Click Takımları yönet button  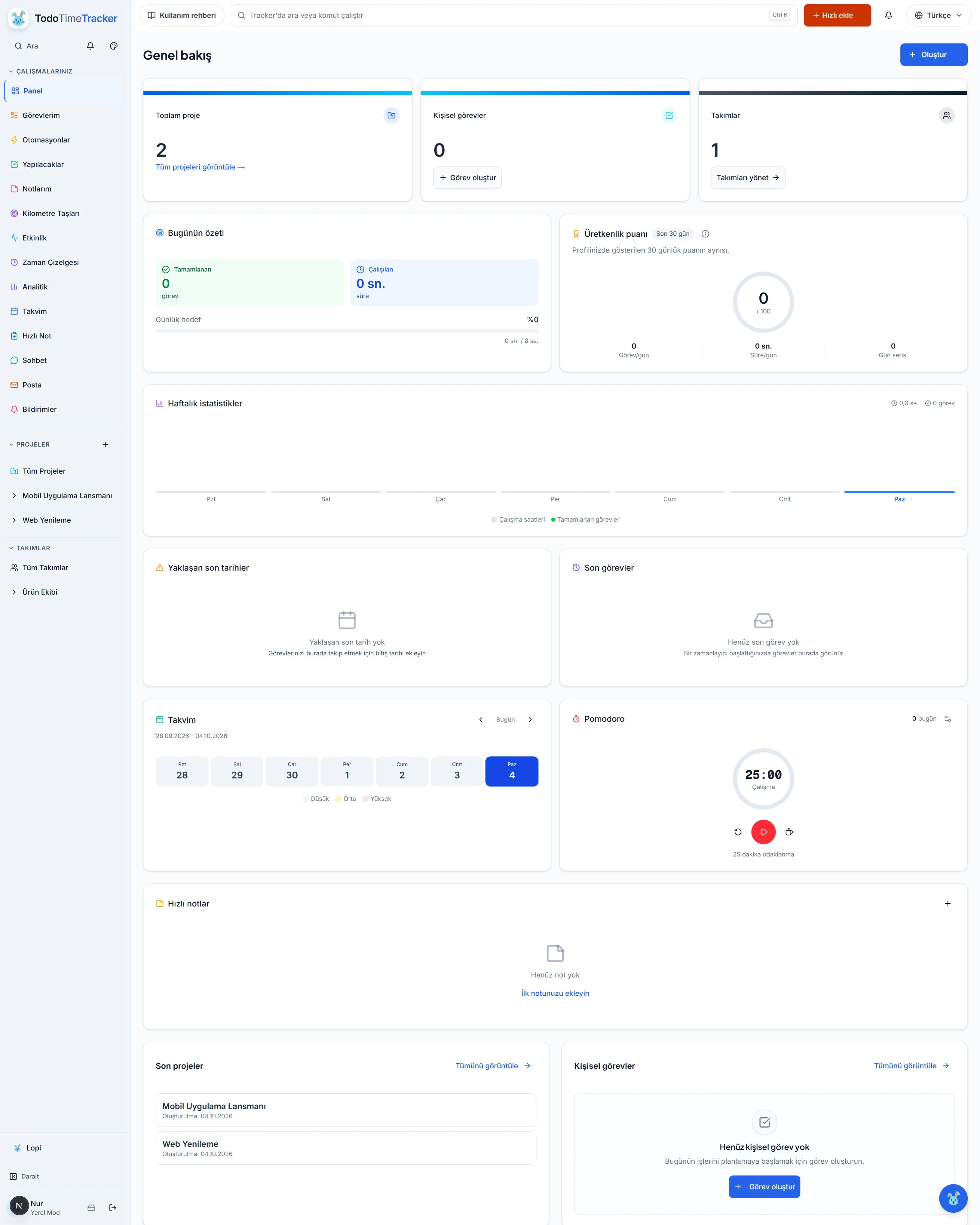coord(748,178)
